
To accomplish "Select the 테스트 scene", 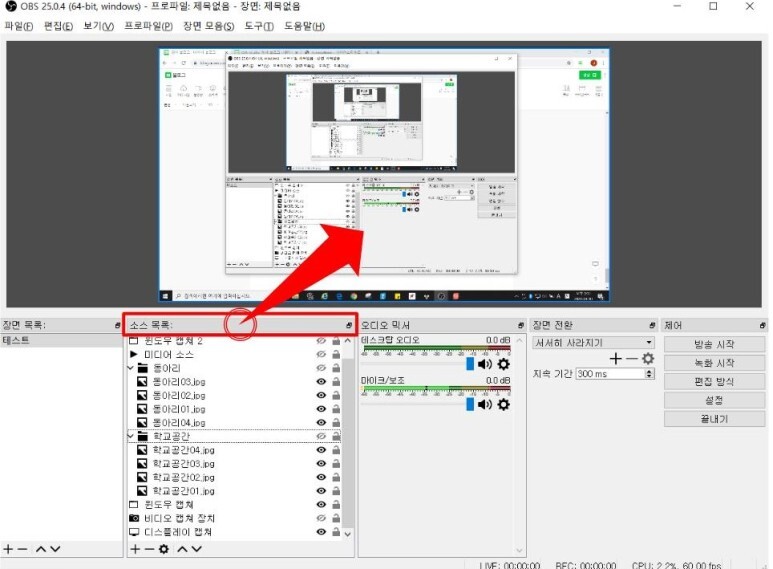I will click(61, 340).
